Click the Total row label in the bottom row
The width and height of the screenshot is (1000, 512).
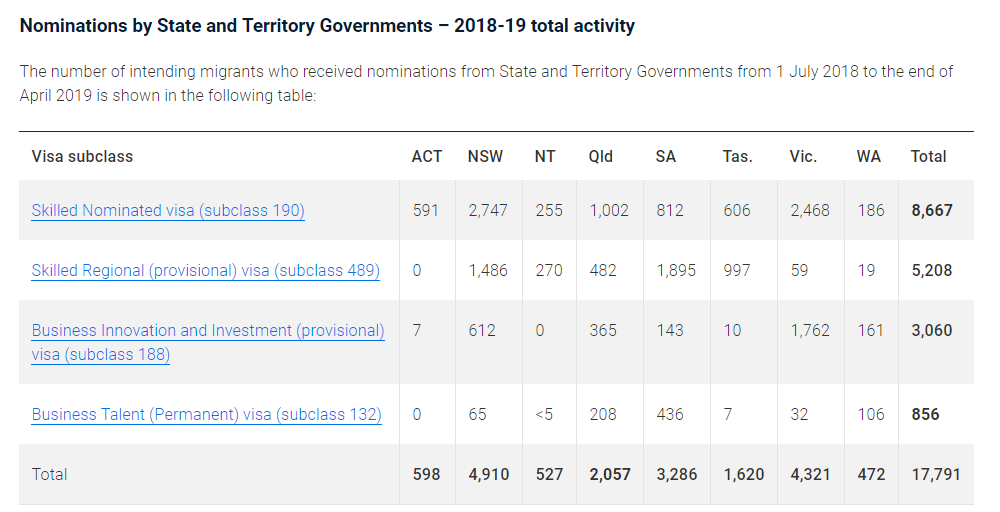click(50, 474)
